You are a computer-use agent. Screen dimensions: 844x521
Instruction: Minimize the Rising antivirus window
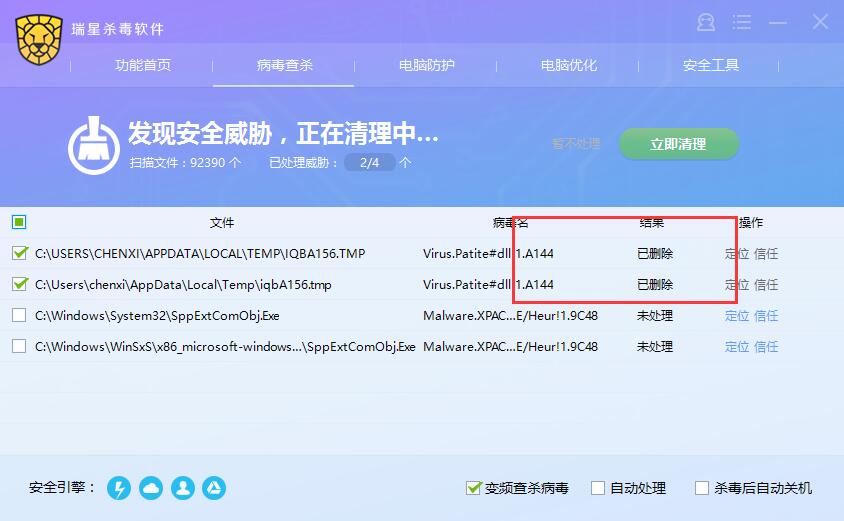[x=778, y=22]
